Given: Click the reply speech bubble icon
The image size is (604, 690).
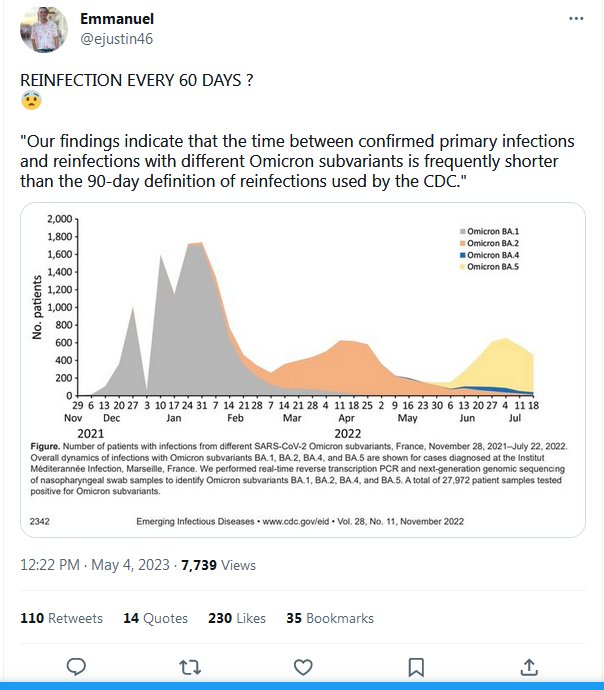Looking at the screenshot, I should (x=75, y=666).
